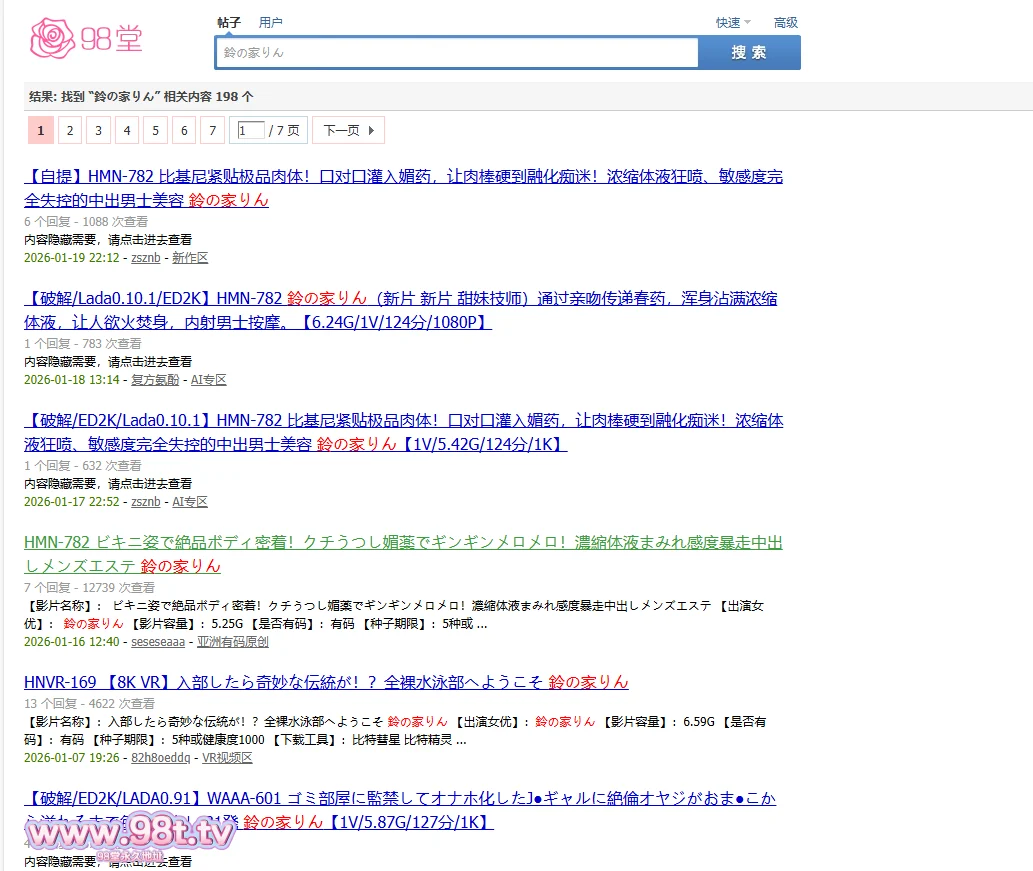Screen dimensions: 1033x871
Task: Go to results page 6
Action: pos(183,130)
